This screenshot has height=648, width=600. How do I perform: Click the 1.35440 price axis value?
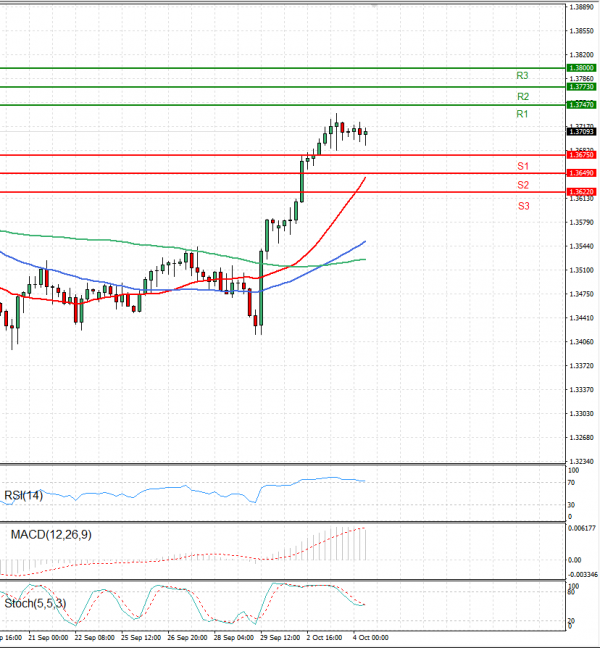click(581, 246)
